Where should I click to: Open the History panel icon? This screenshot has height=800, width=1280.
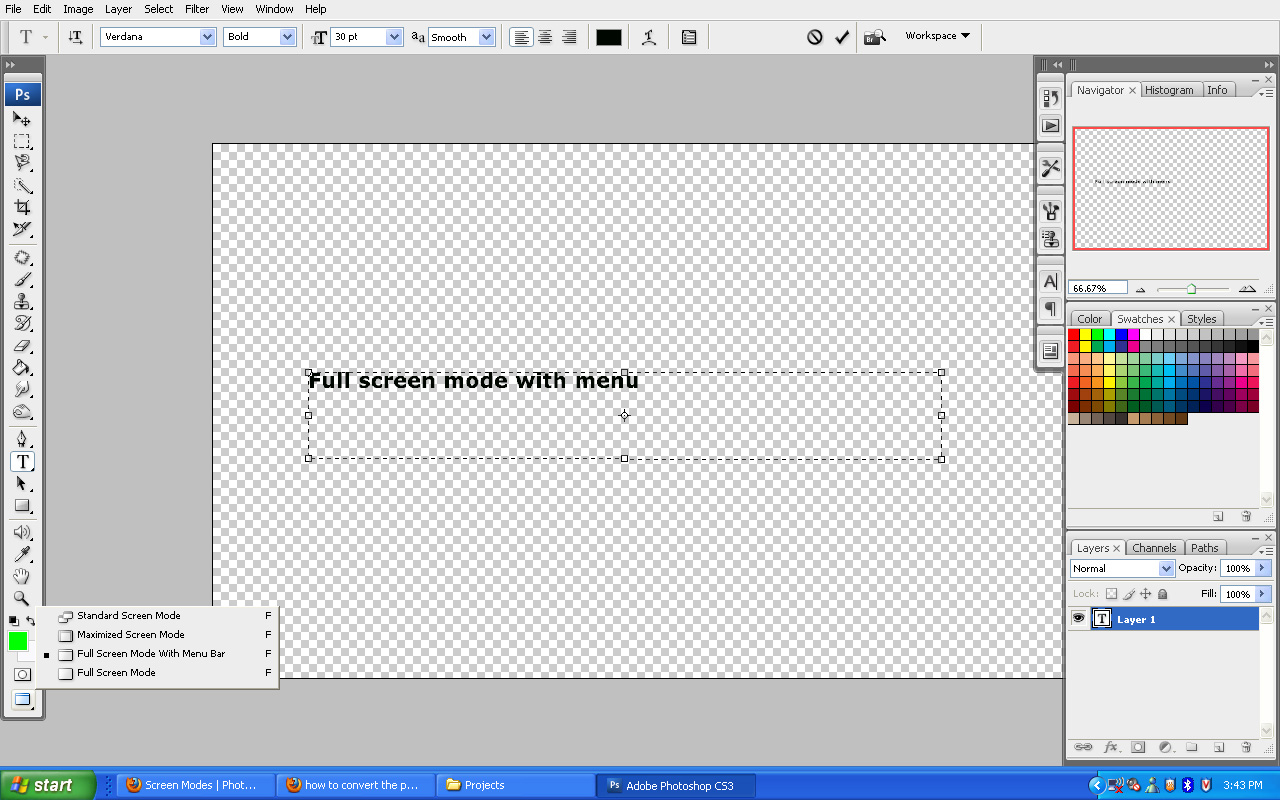1050,97
